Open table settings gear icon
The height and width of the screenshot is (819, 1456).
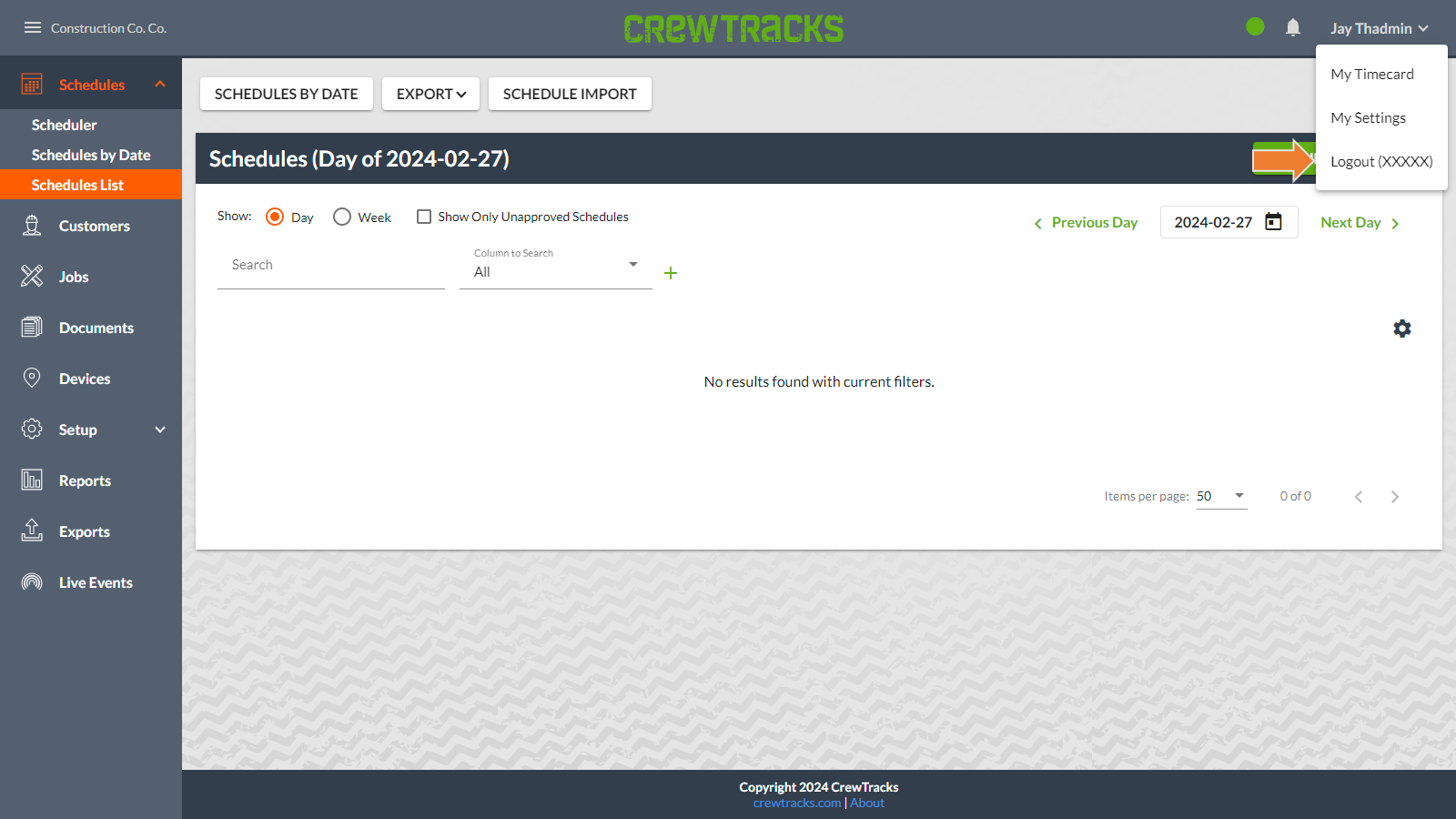pyautogui.click(x=1402, y=329)
